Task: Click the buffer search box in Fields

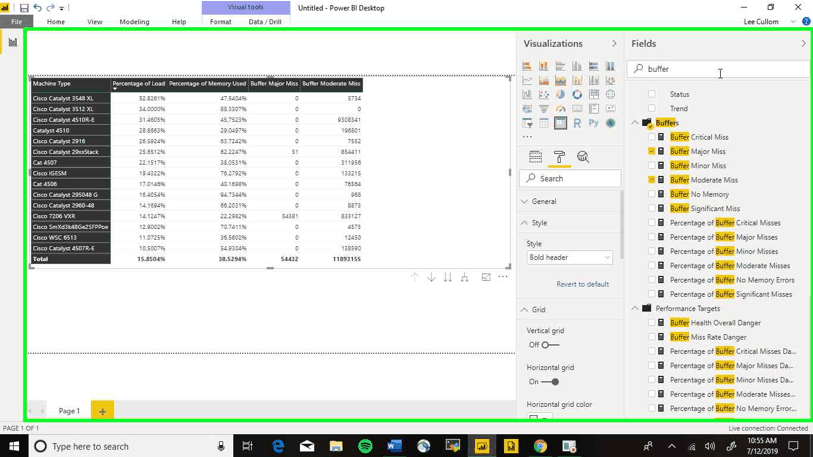Action: point(719,69)
